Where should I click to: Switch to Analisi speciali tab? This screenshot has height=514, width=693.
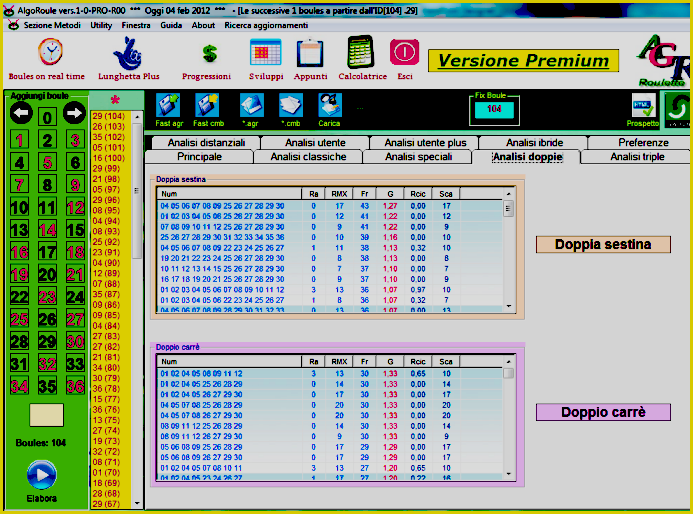point(418,157)
